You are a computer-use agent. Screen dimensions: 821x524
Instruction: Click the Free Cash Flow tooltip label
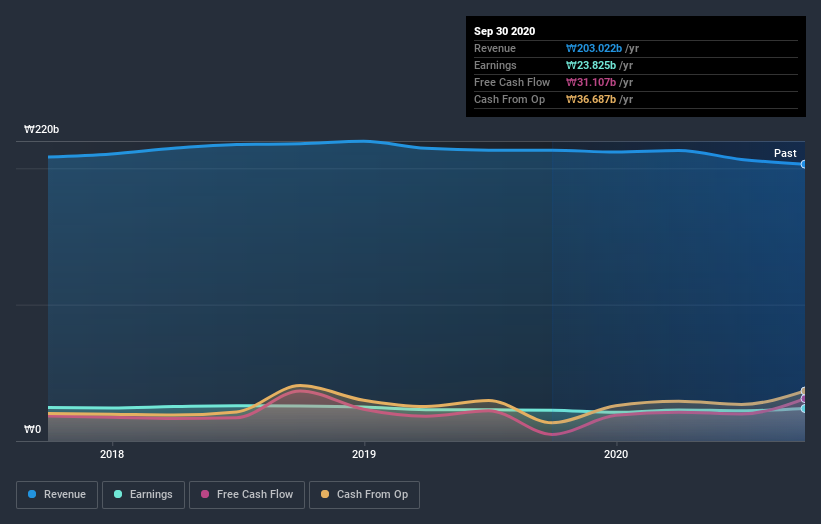pyautogui.click(x=512, y=82)
